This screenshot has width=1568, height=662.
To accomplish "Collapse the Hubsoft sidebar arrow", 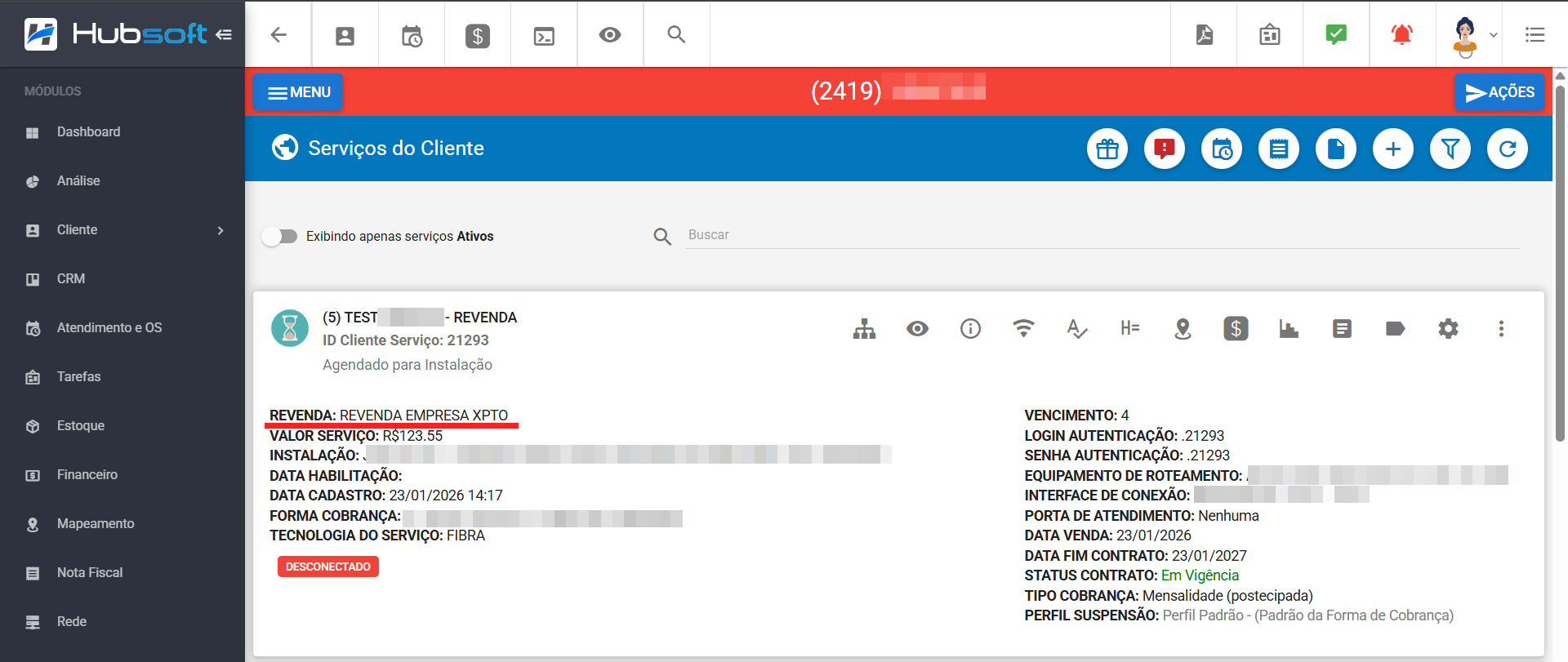I will tap(224, 34).
